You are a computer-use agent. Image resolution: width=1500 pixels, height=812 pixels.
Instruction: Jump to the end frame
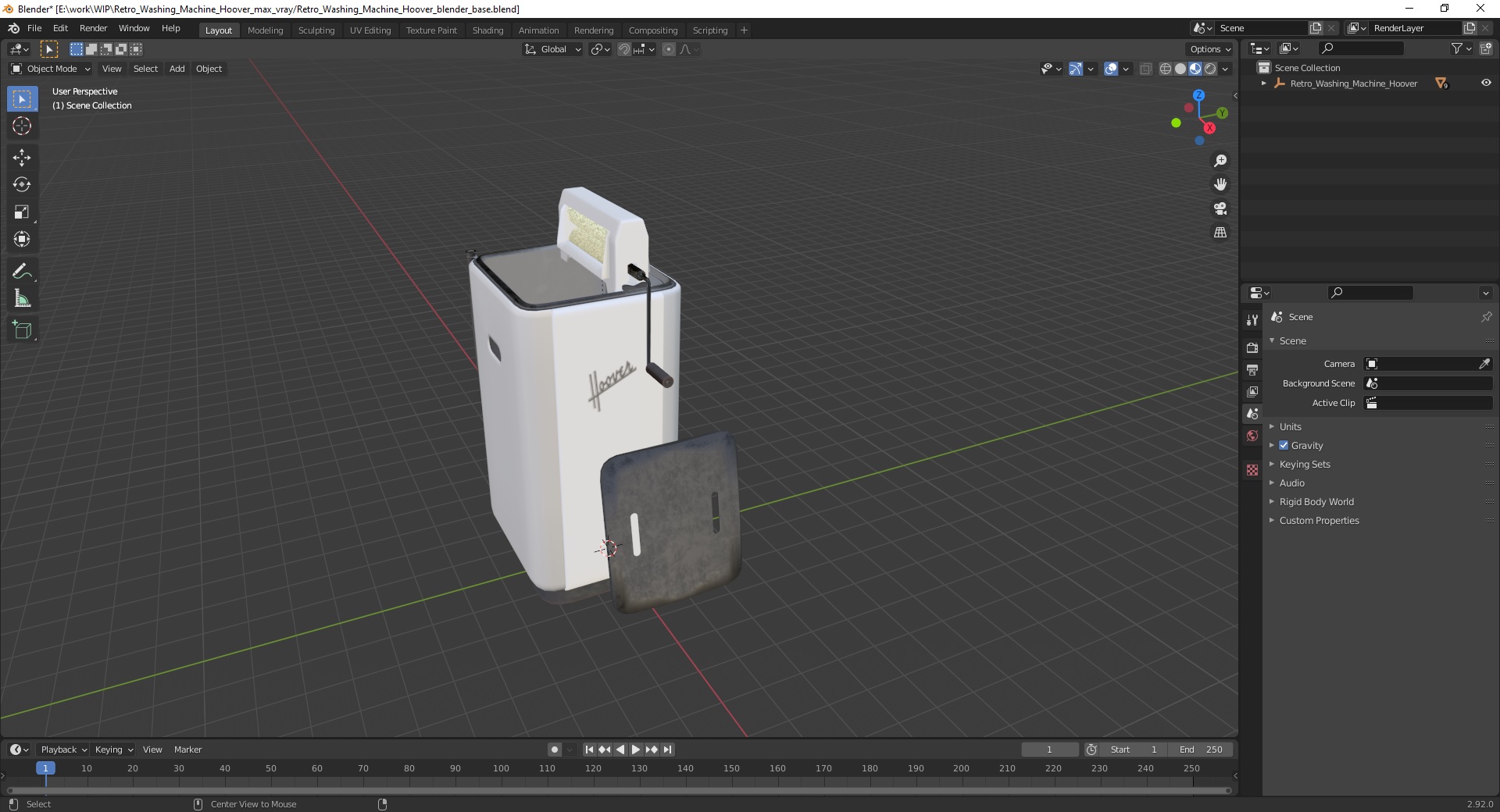[667, 750]
